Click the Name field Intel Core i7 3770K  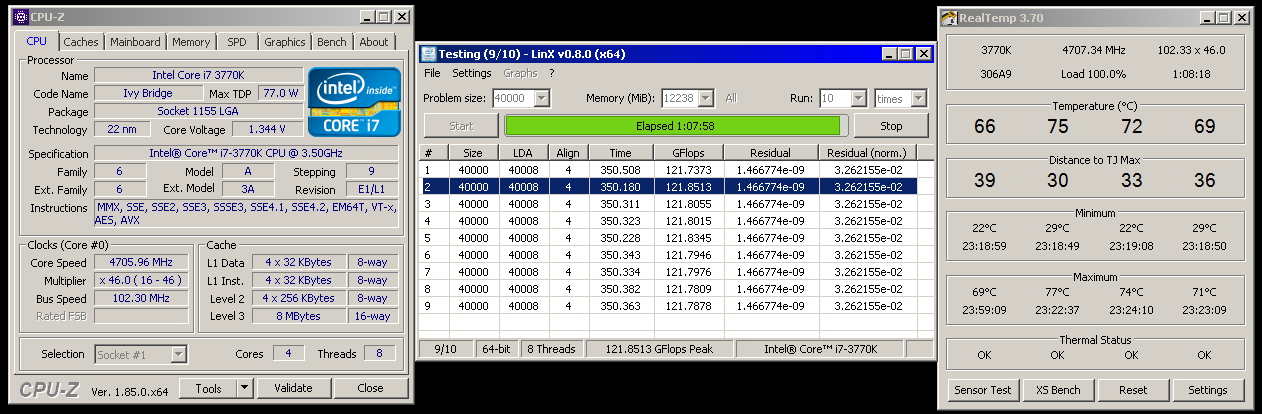[198, 75]
